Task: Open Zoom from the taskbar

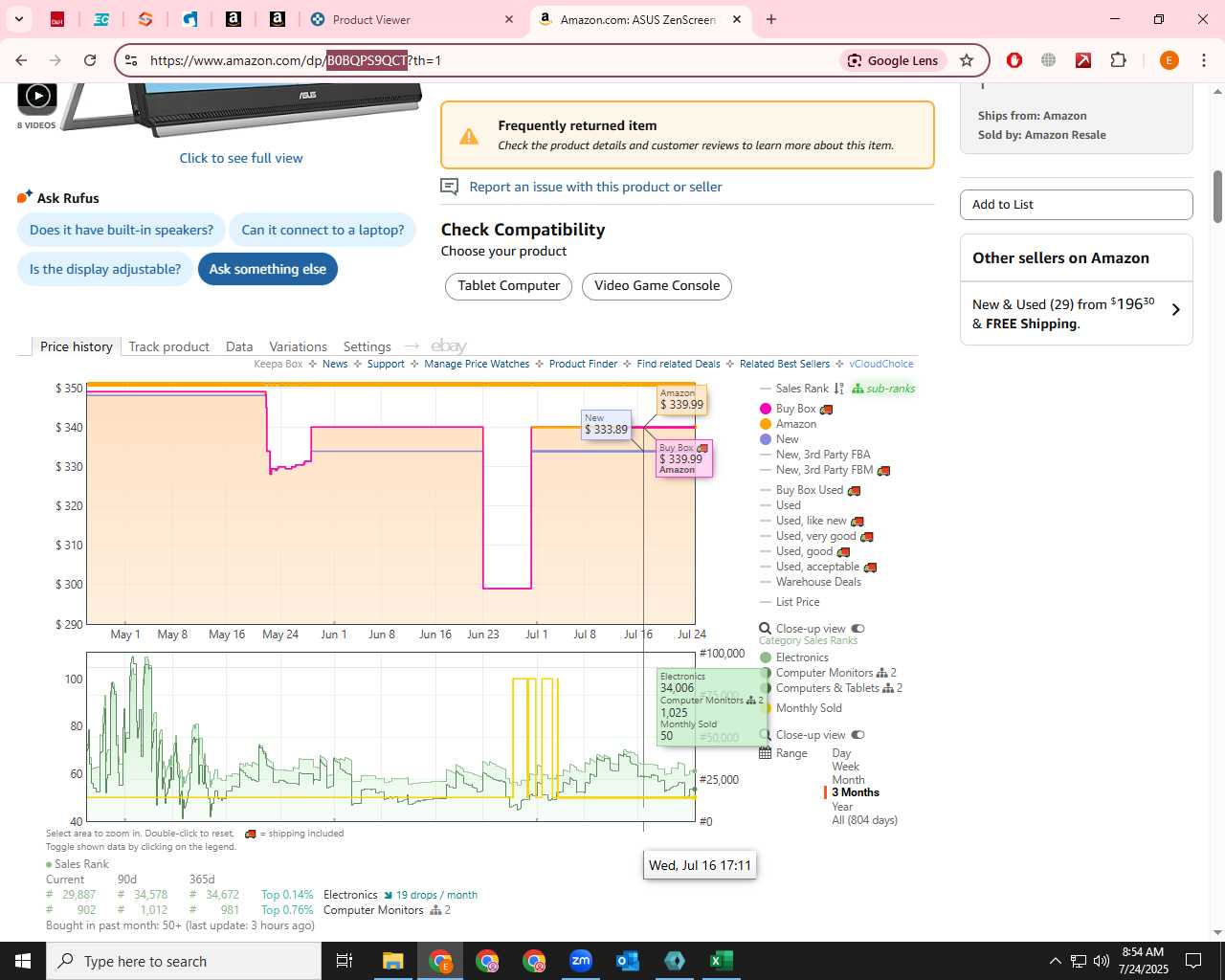Action: 581,961
